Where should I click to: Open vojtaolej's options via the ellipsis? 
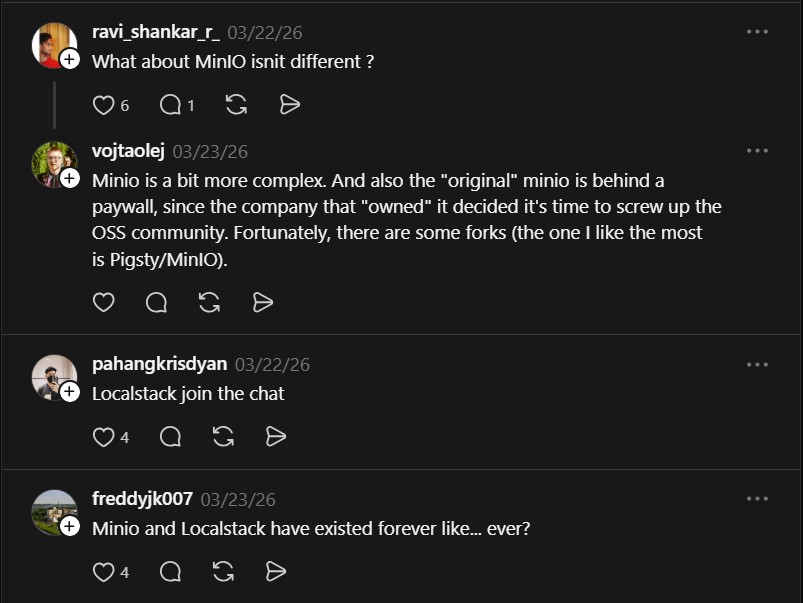pyautogui.click(x=756, y=151)
